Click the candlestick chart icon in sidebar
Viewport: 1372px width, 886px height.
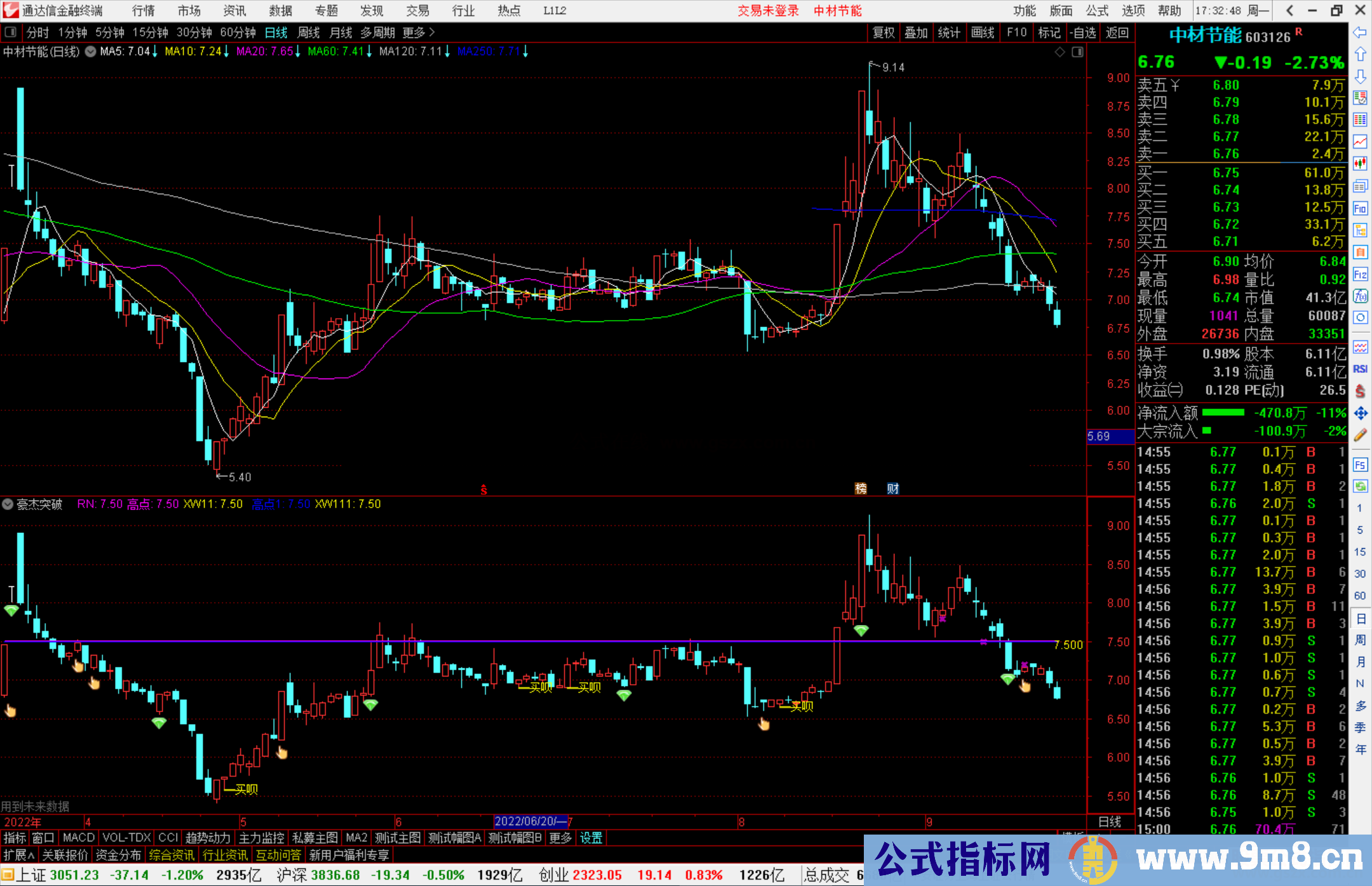(1360, 164)
